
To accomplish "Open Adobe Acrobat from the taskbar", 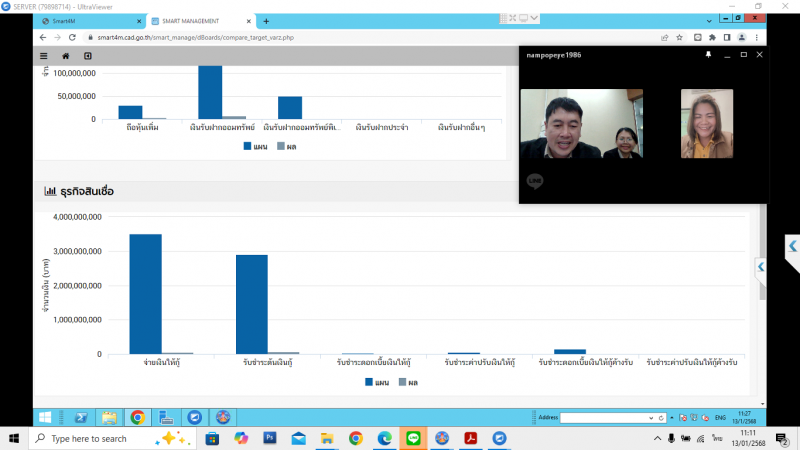I will coord(470,438).
